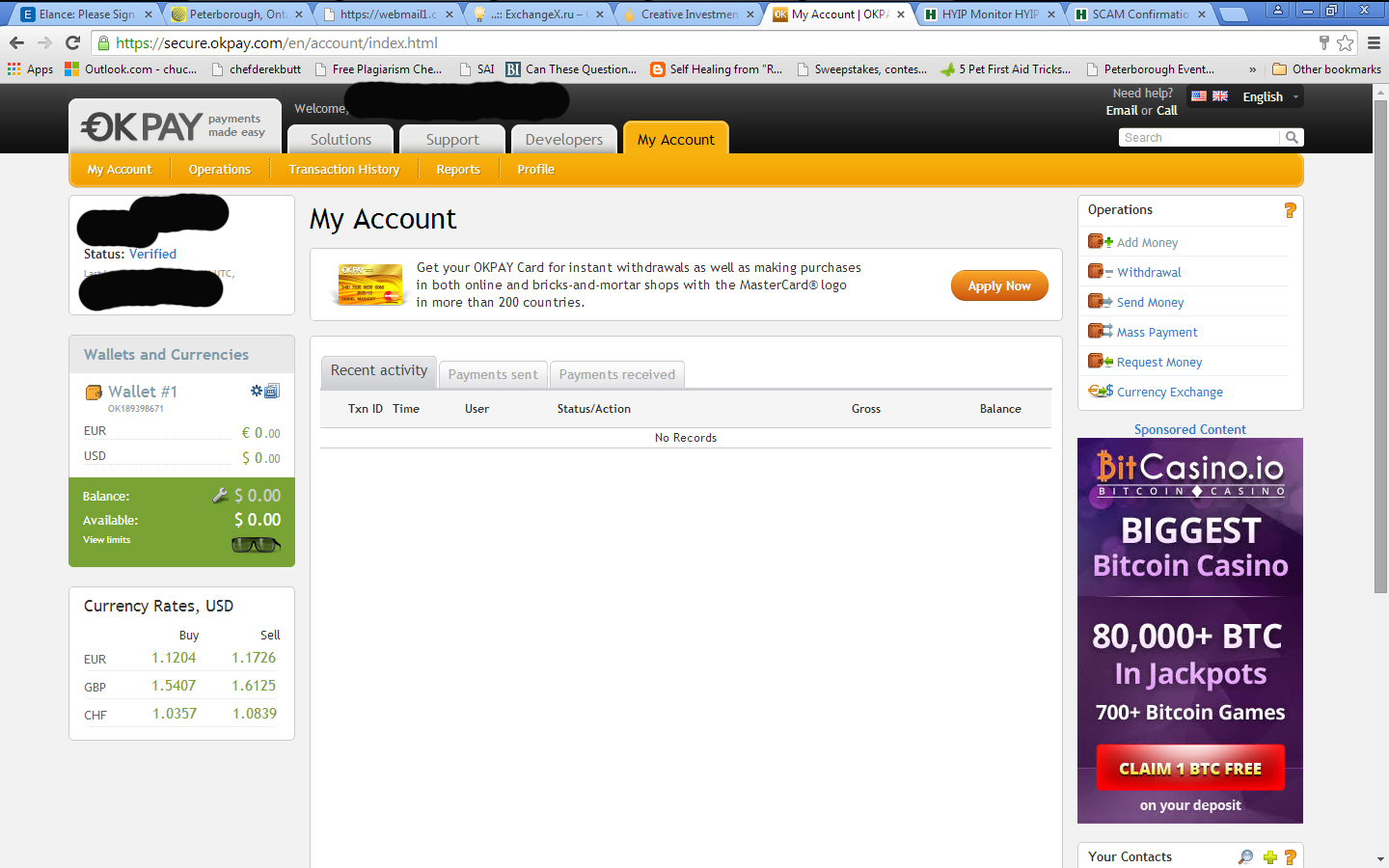Switch to the Payments received tab
The image size is (1389, 868).
(x=617, y=374)
